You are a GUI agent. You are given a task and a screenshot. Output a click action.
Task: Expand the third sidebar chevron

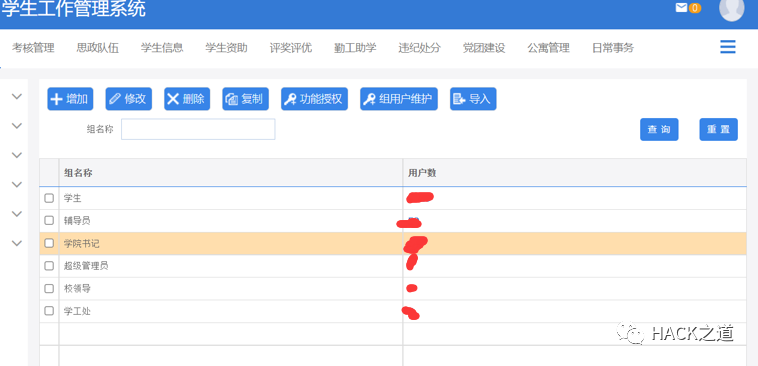(17, 155)
